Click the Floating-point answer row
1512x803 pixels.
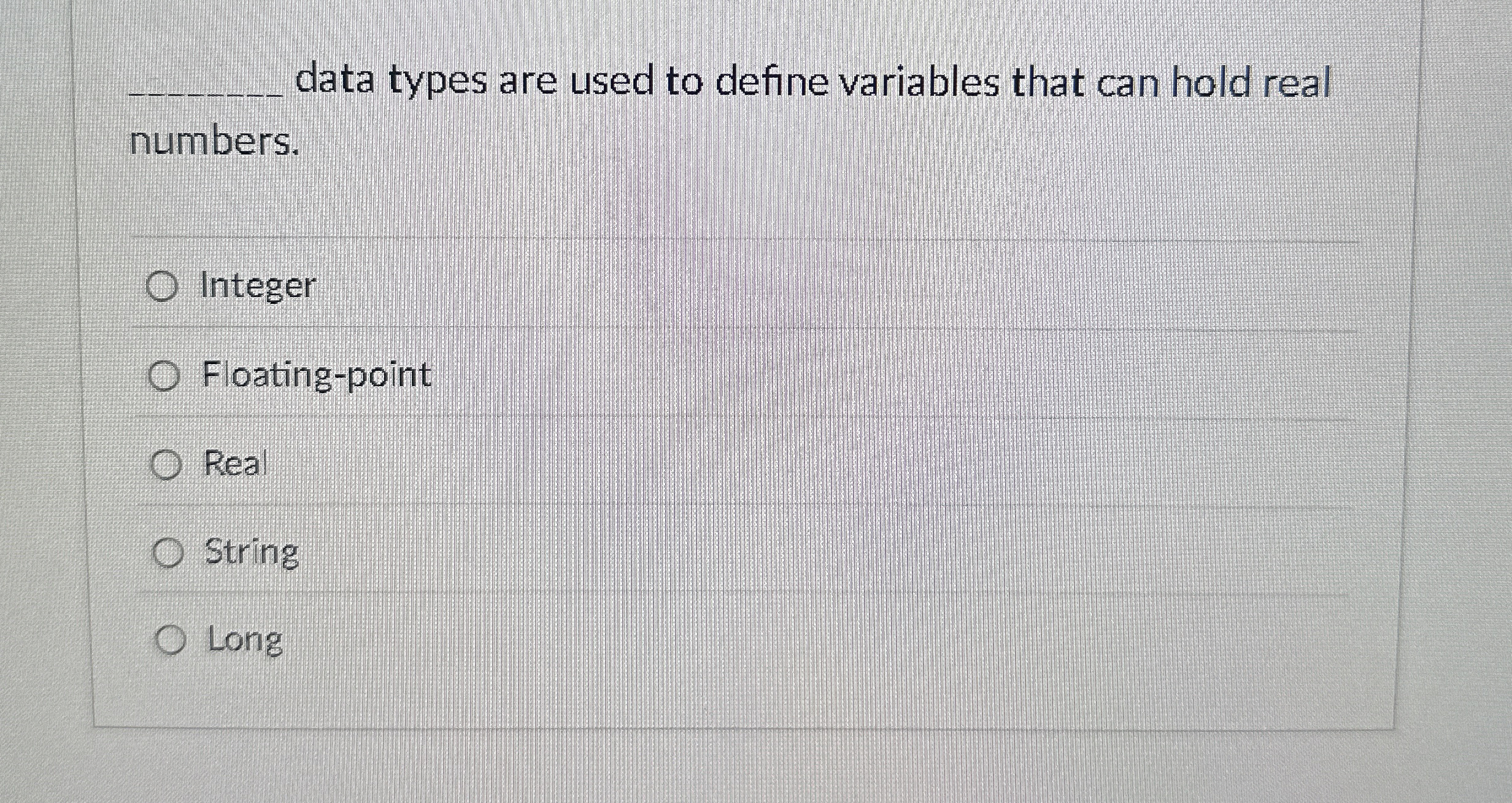[675, 376]
